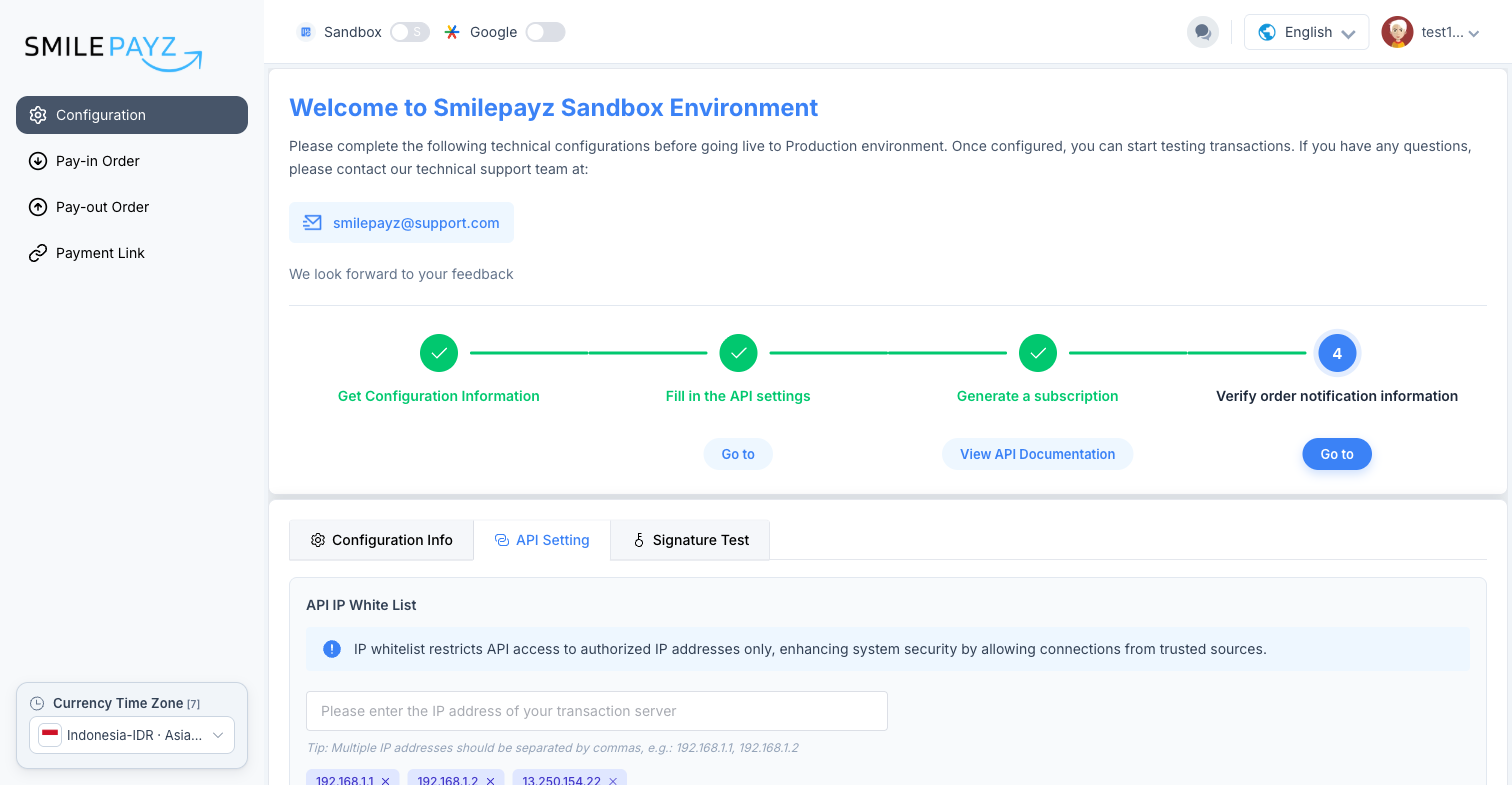Click the Currency Time Zone label

pyautogui.click(x=117, y=703)
